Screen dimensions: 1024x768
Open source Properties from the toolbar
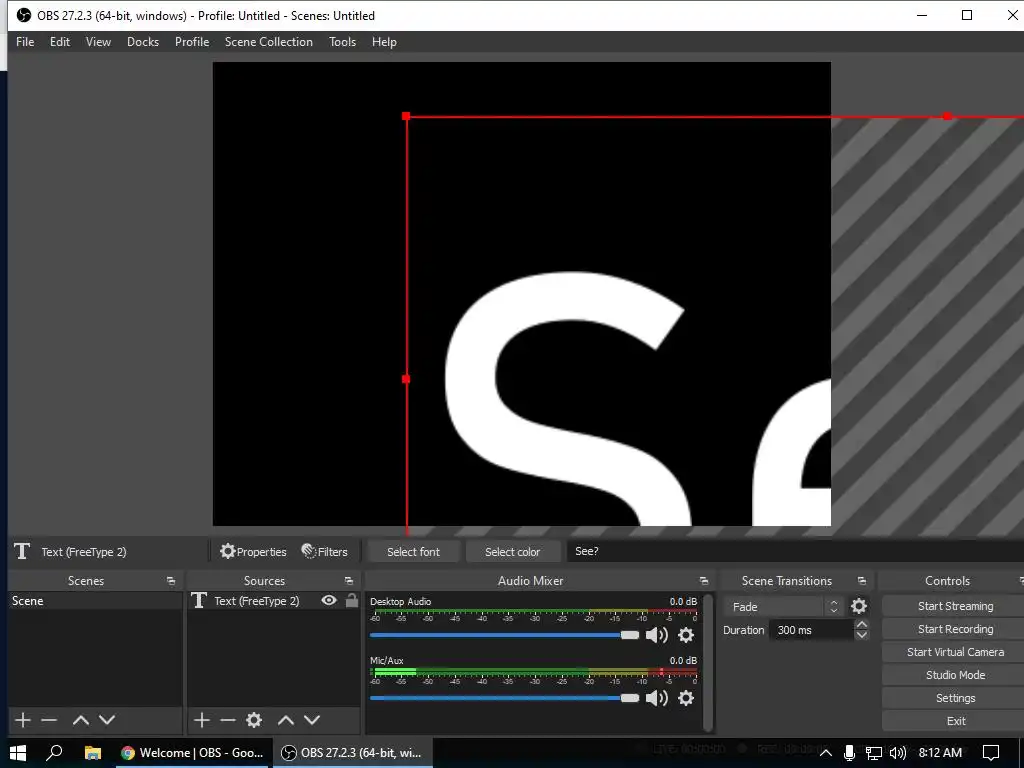pos(253,552)
